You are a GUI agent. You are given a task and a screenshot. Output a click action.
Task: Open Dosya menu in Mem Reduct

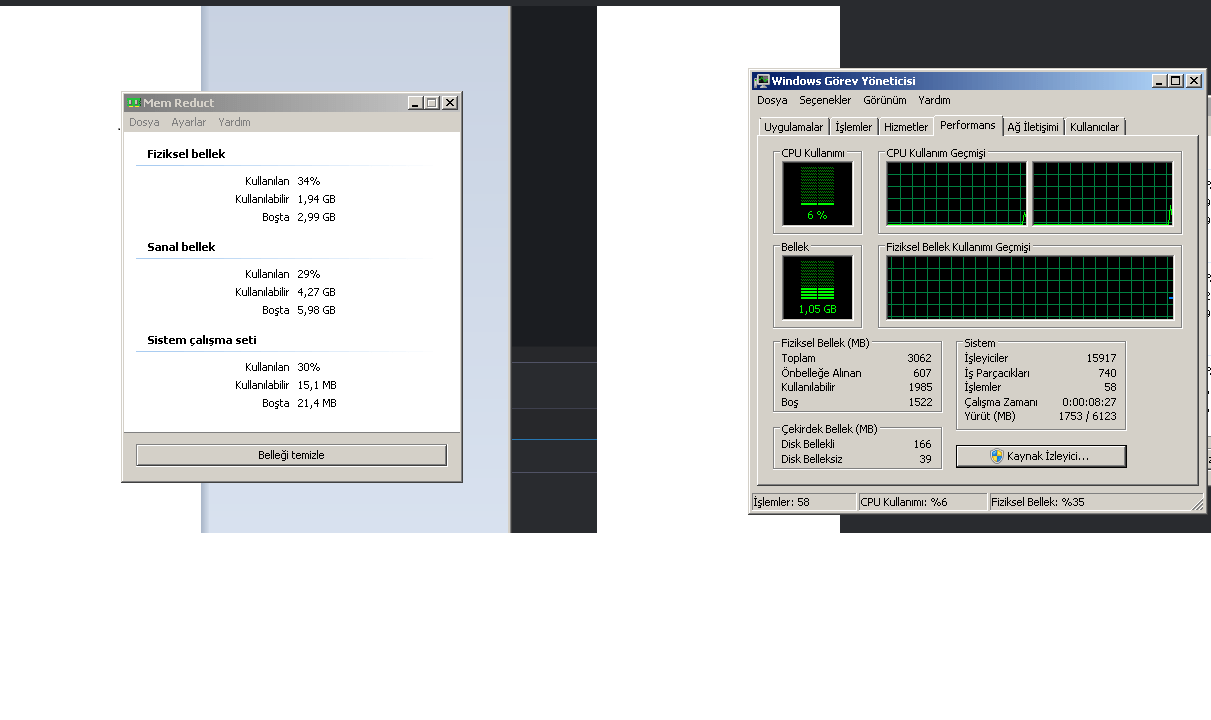click(144, 122)
